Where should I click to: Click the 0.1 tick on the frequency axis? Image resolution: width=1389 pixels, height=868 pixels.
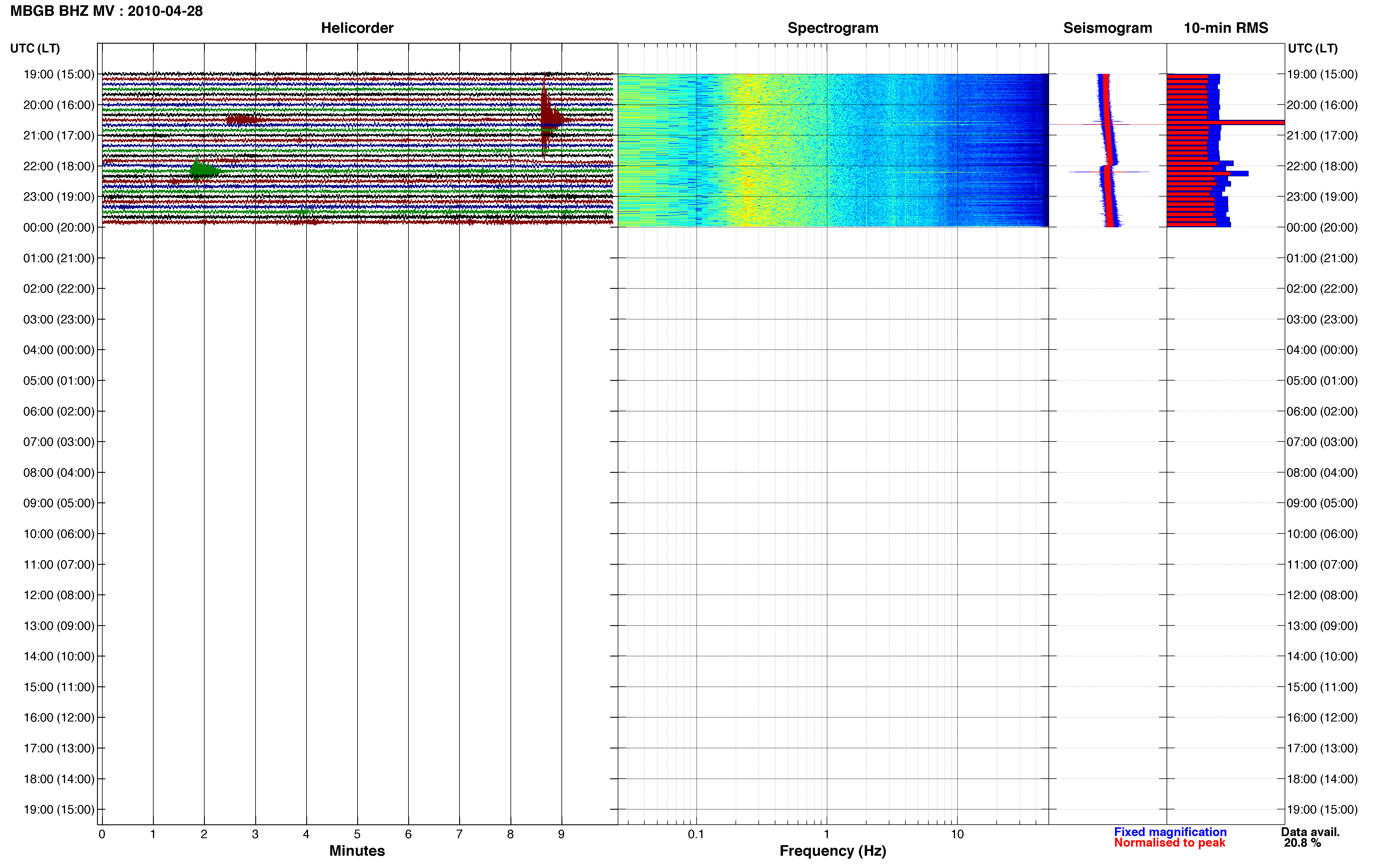(x=696, y=834)
